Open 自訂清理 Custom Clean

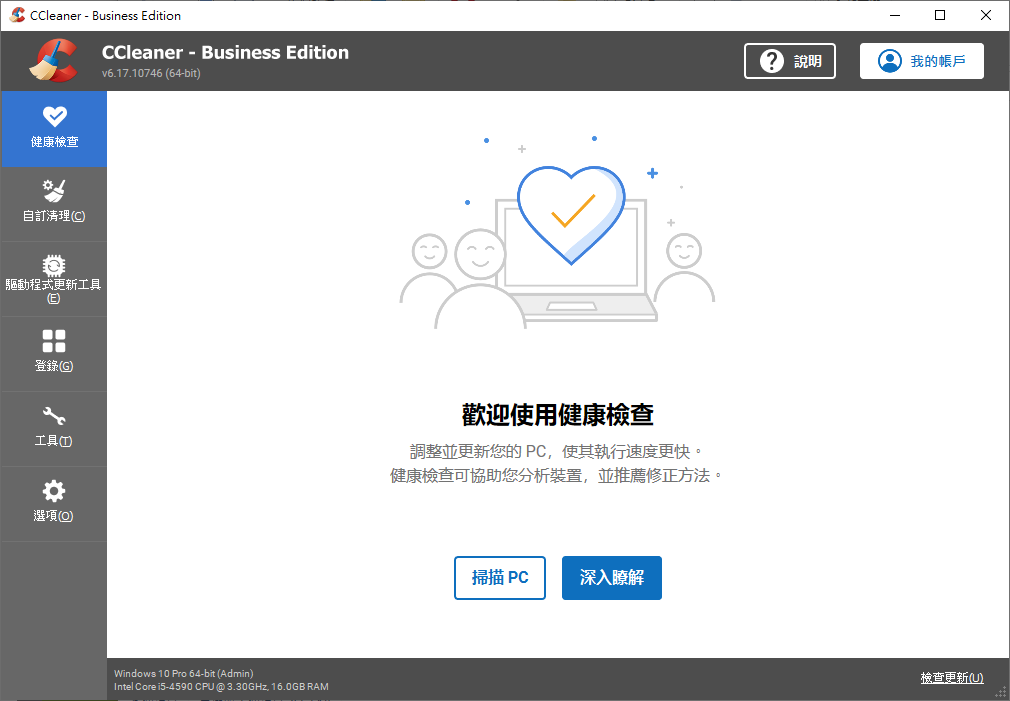(x=54, y=204)
